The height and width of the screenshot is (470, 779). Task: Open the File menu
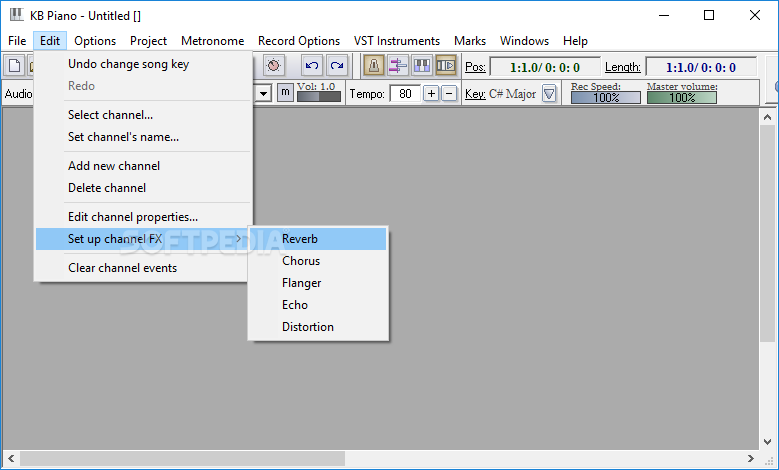(x=17, y=41)
